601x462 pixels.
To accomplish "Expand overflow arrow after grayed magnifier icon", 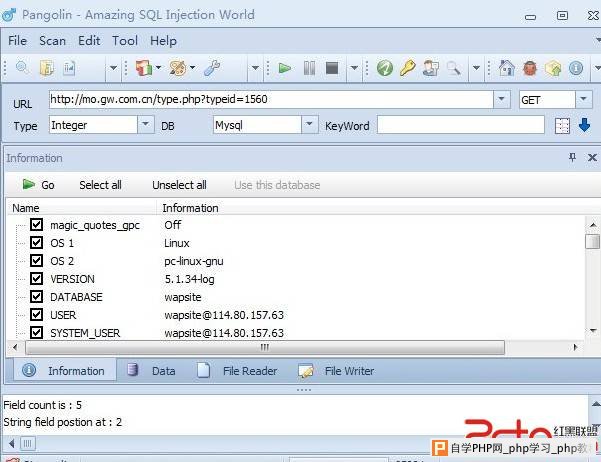I will (476, 68).
